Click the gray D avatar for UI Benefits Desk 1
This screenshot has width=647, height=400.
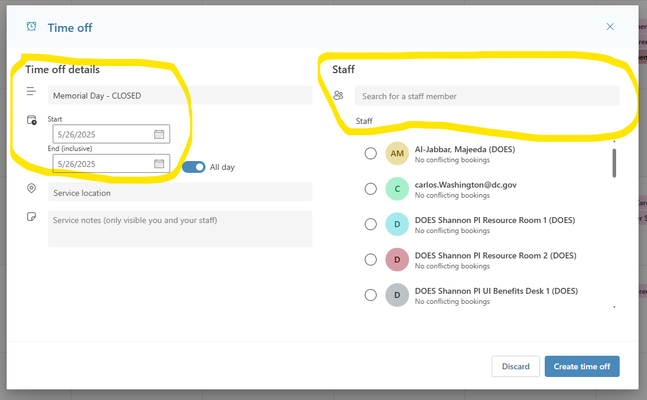(397, 295)
